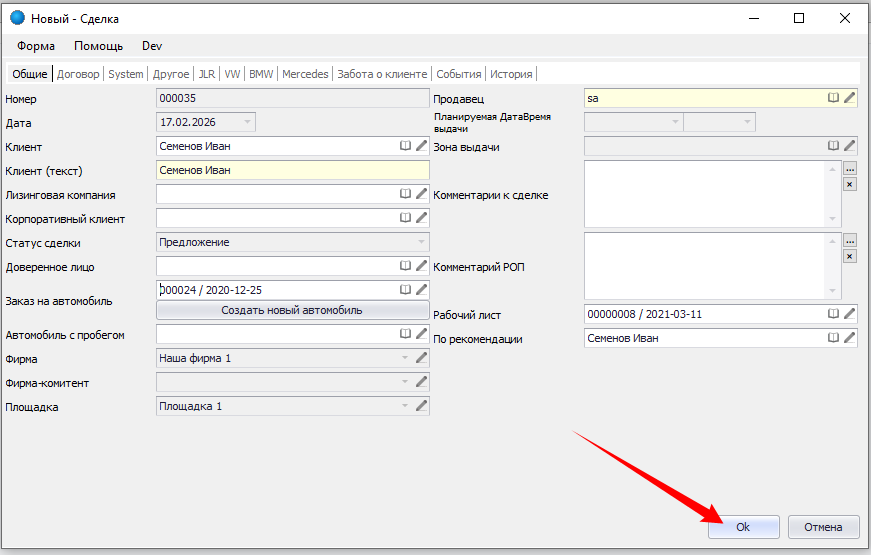Screen dimensions: 871x555
Task: Expand the Дата date picker dropdown
Action: 247,122
